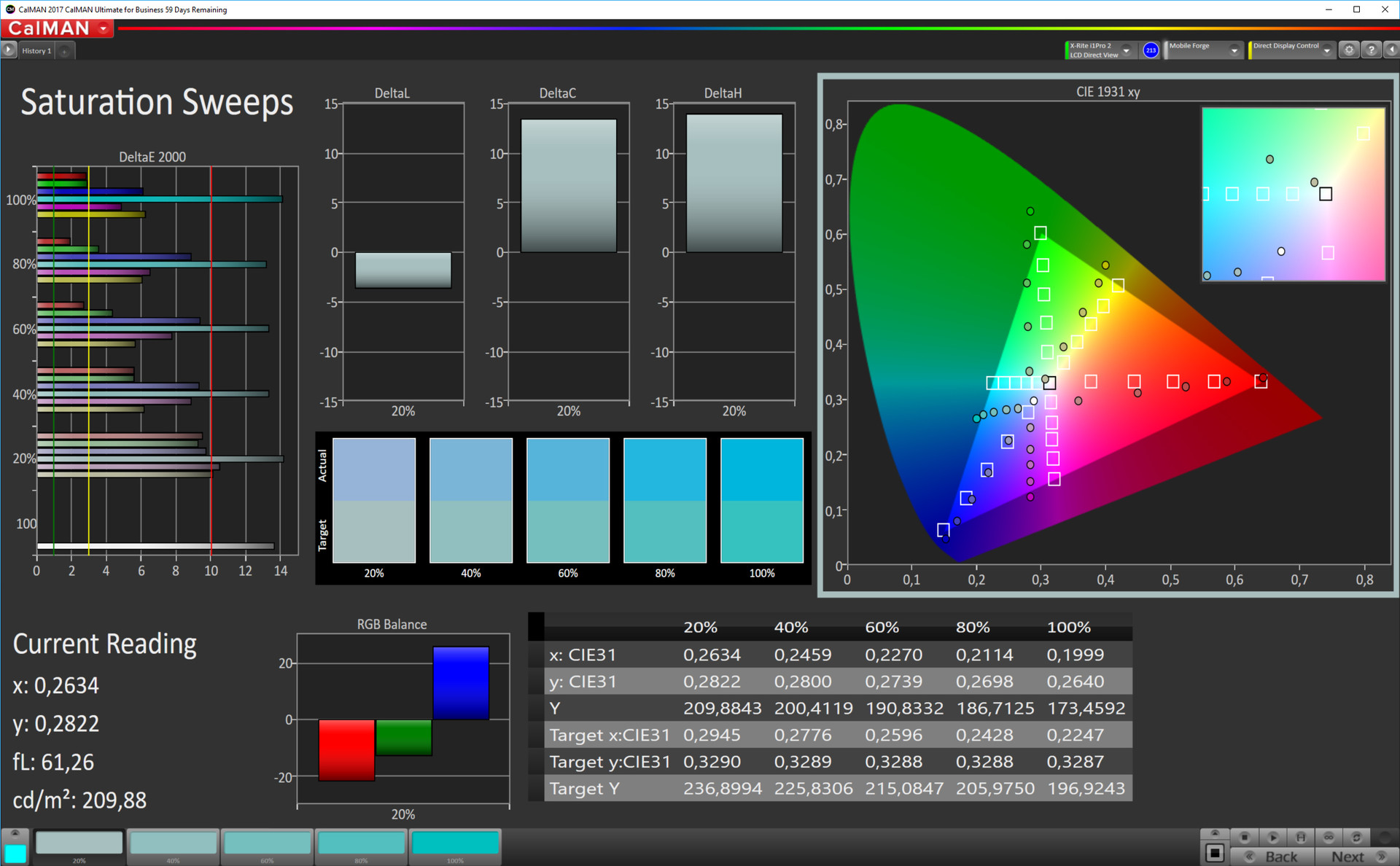Select the History 1 tab
The height and width of the screenshot is (866, 1400).
tap(36, 51)
